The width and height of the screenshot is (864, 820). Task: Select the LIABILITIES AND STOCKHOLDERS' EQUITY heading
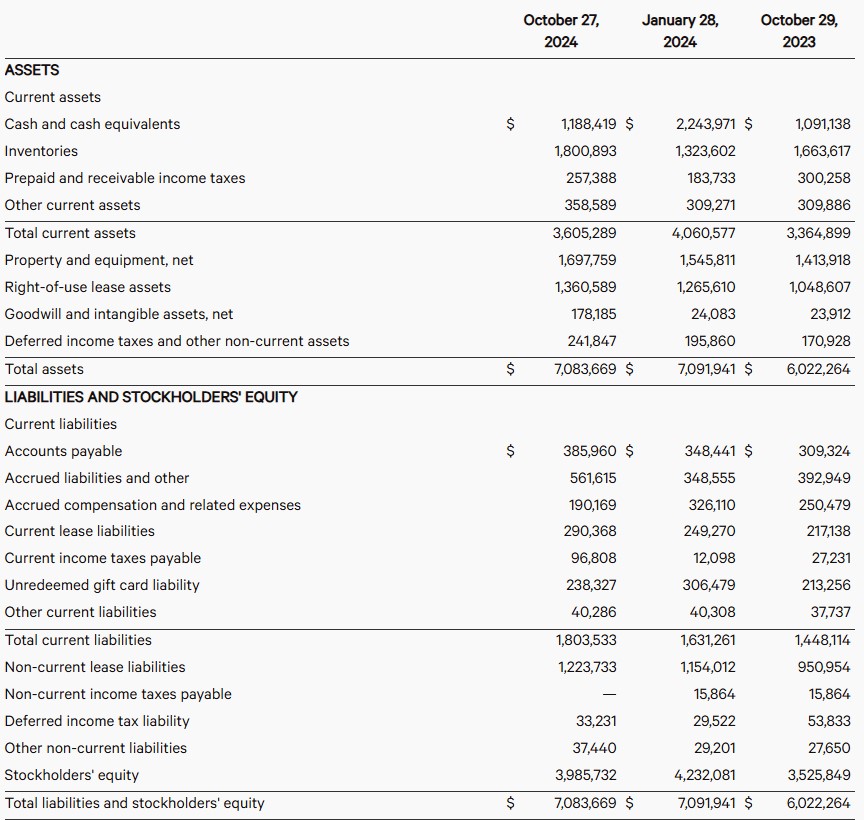coord(151,397)
